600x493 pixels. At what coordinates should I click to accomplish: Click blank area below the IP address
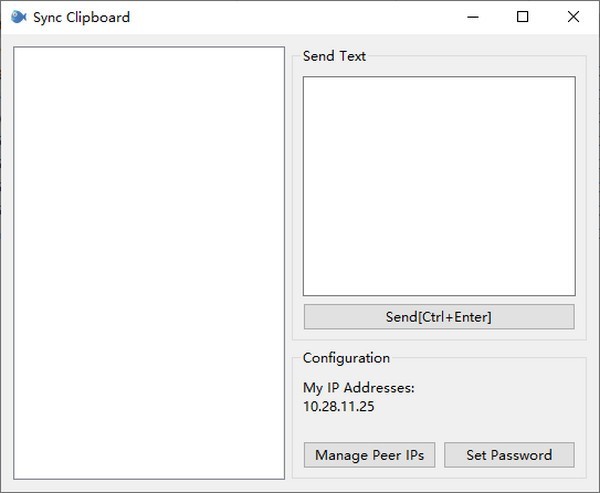pos(439,428)
